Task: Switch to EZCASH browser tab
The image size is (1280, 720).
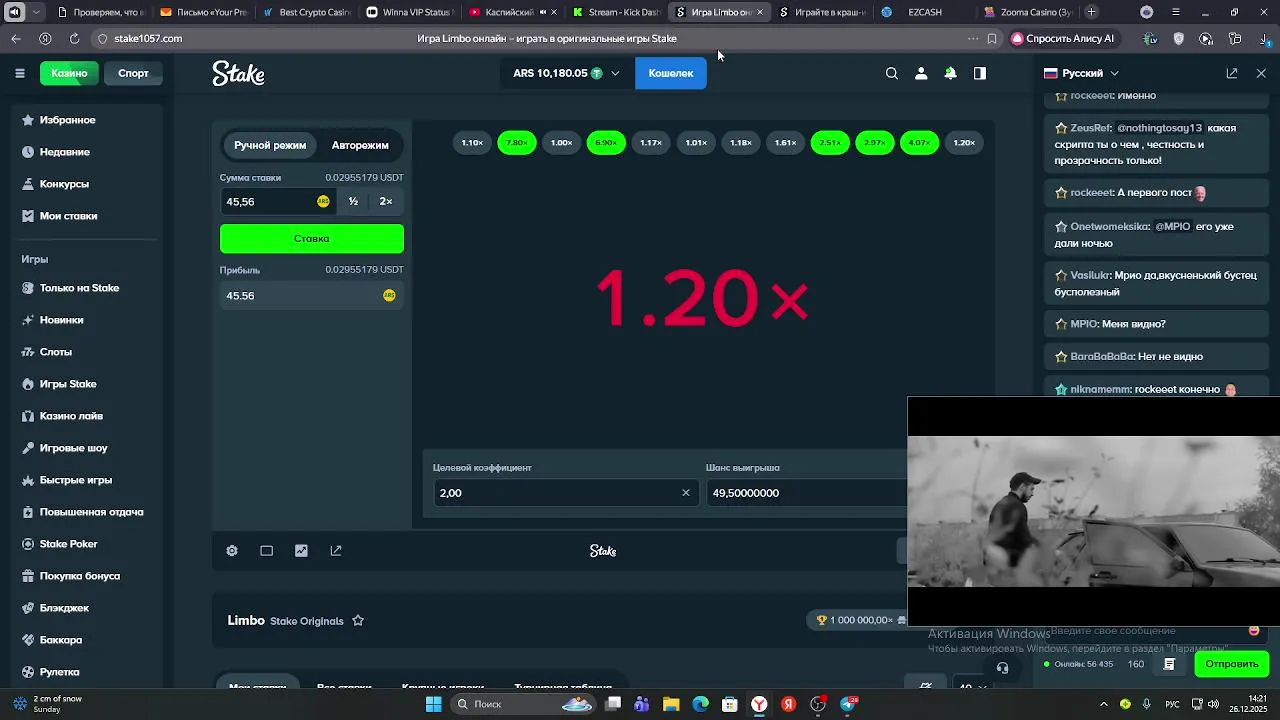Action: (924, 12)
